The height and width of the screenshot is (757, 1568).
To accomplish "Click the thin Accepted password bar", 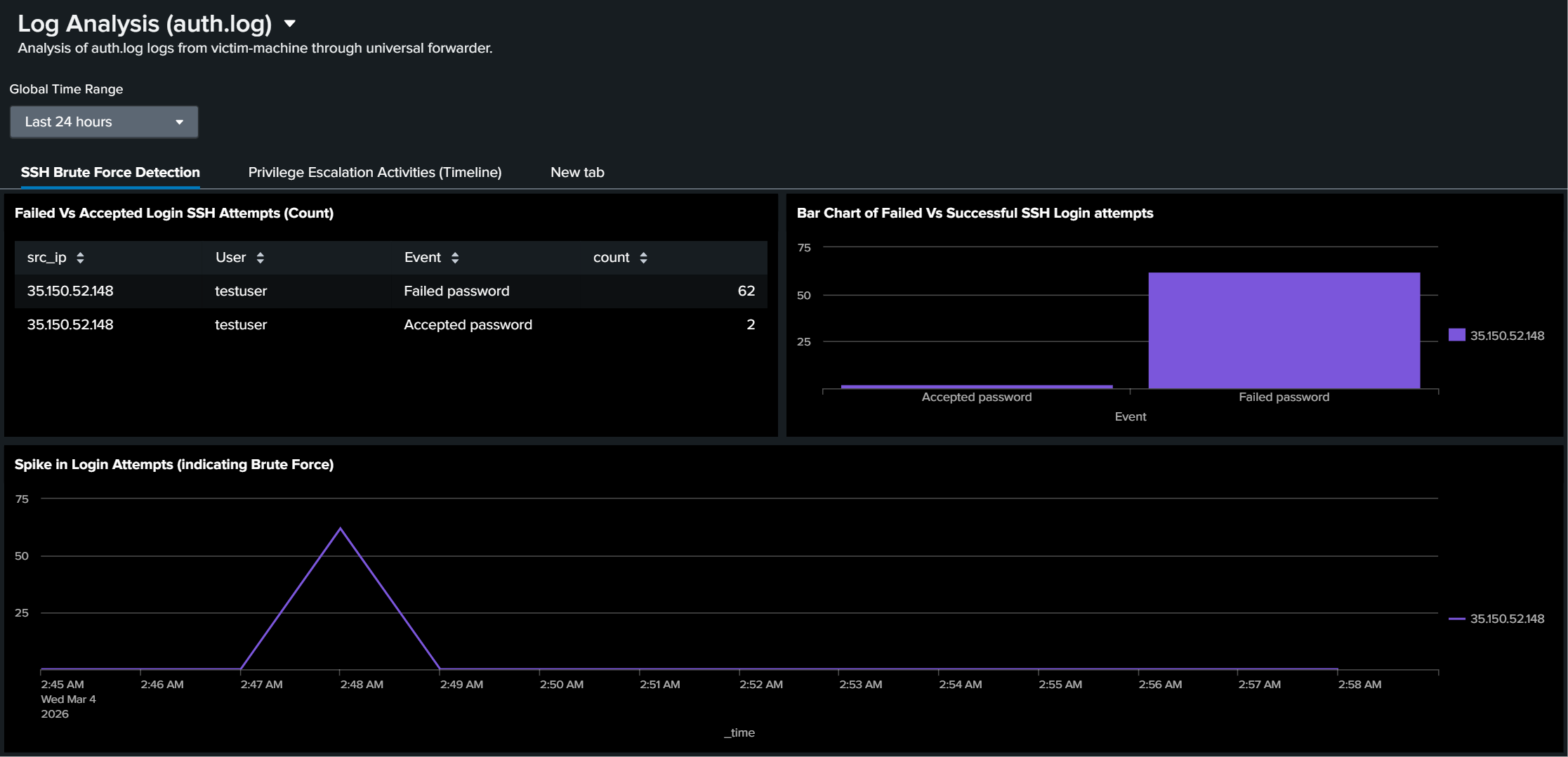I will pyautogui.click(x=976, y=386).
